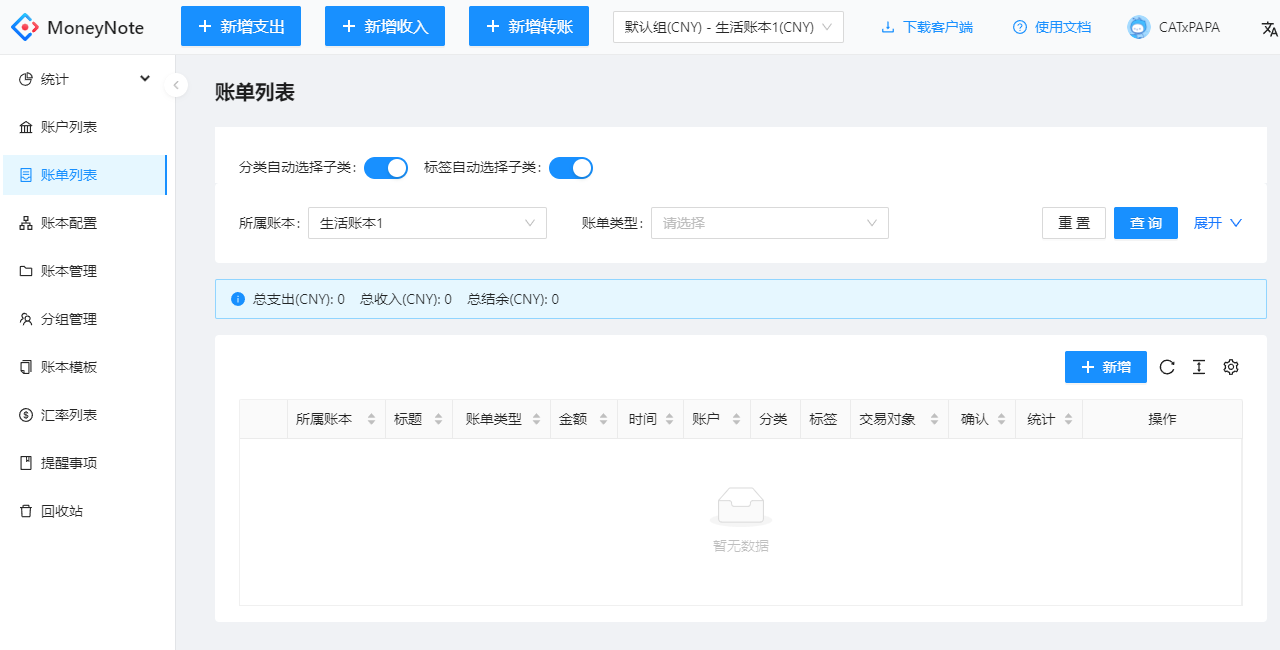The width and height of the screenshot is (1280, 650).
Task: Open 账本配置 in sidebar
Action: [84, 223]
